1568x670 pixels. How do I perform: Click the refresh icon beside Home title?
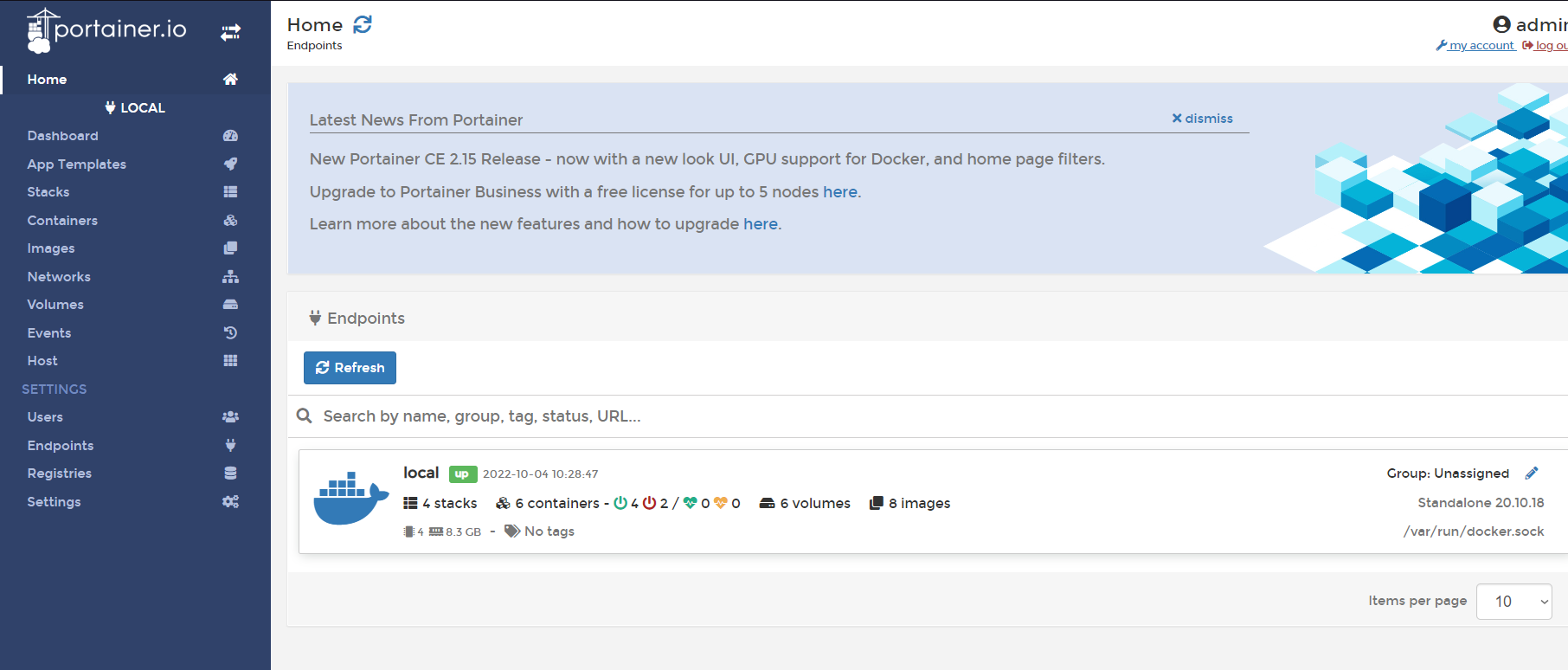tap(363, 24)
